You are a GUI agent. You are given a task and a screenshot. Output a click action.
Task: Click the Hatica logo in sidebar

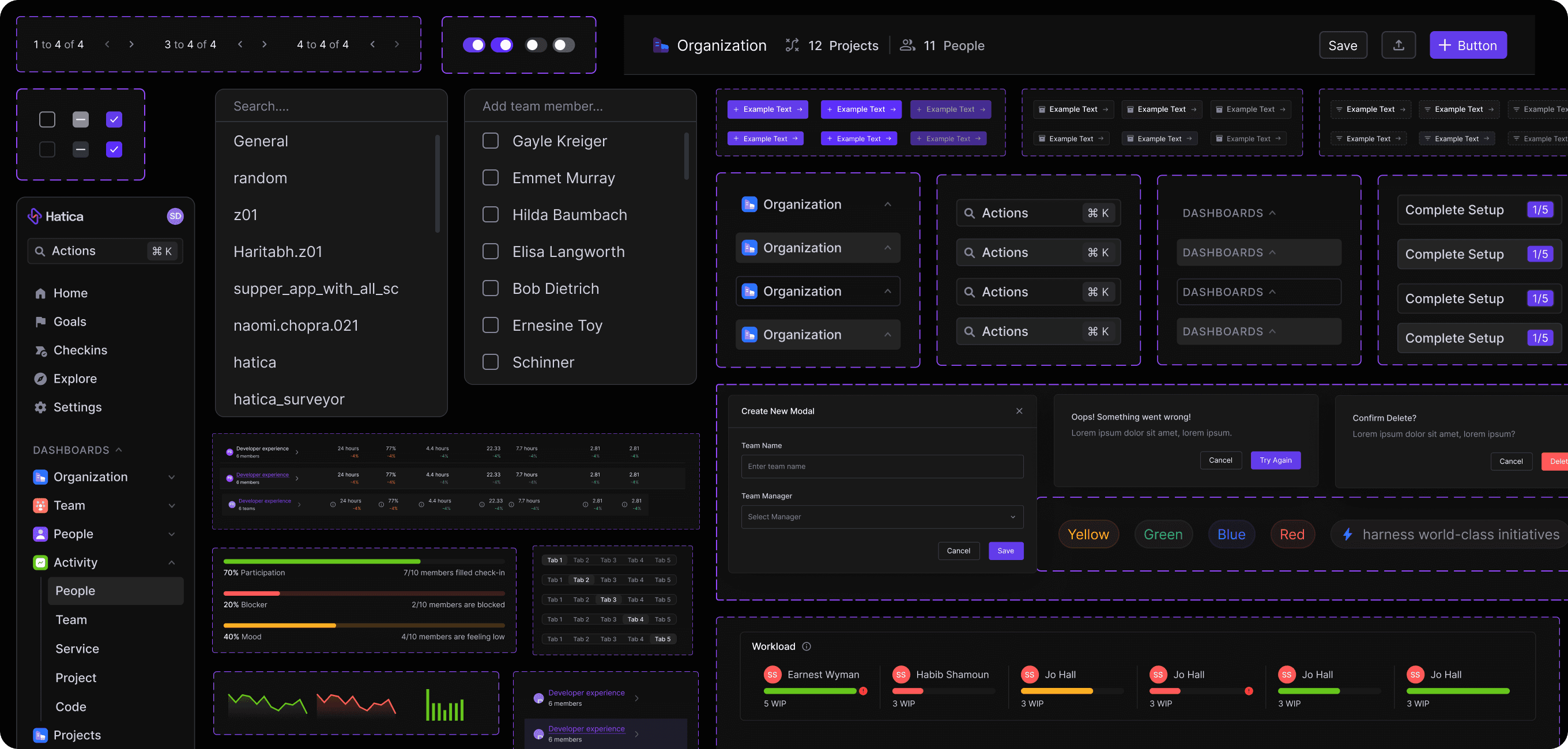pyautogui.click(x=35, y=216)
